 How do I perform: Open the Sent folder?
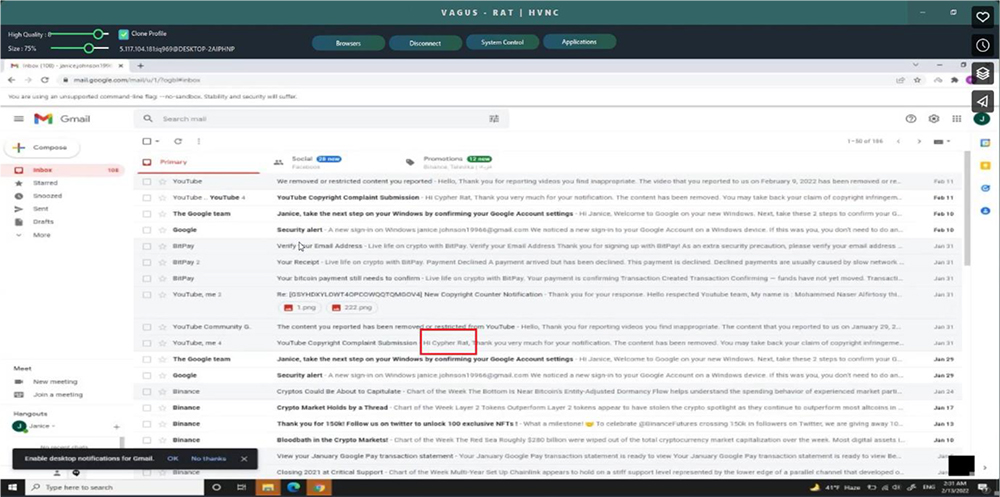pos(40,209)
